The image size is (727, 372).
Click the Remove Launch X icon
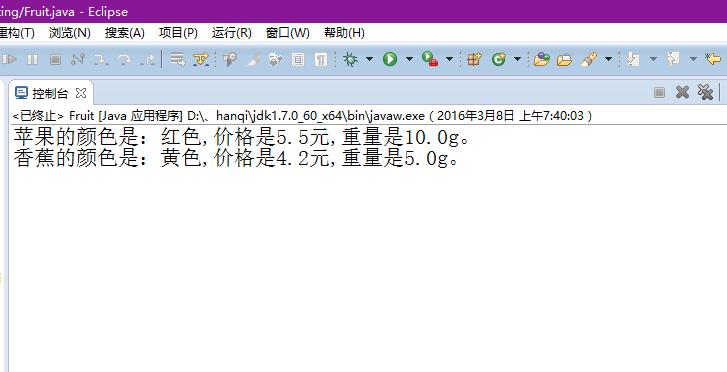coord(682,92)
